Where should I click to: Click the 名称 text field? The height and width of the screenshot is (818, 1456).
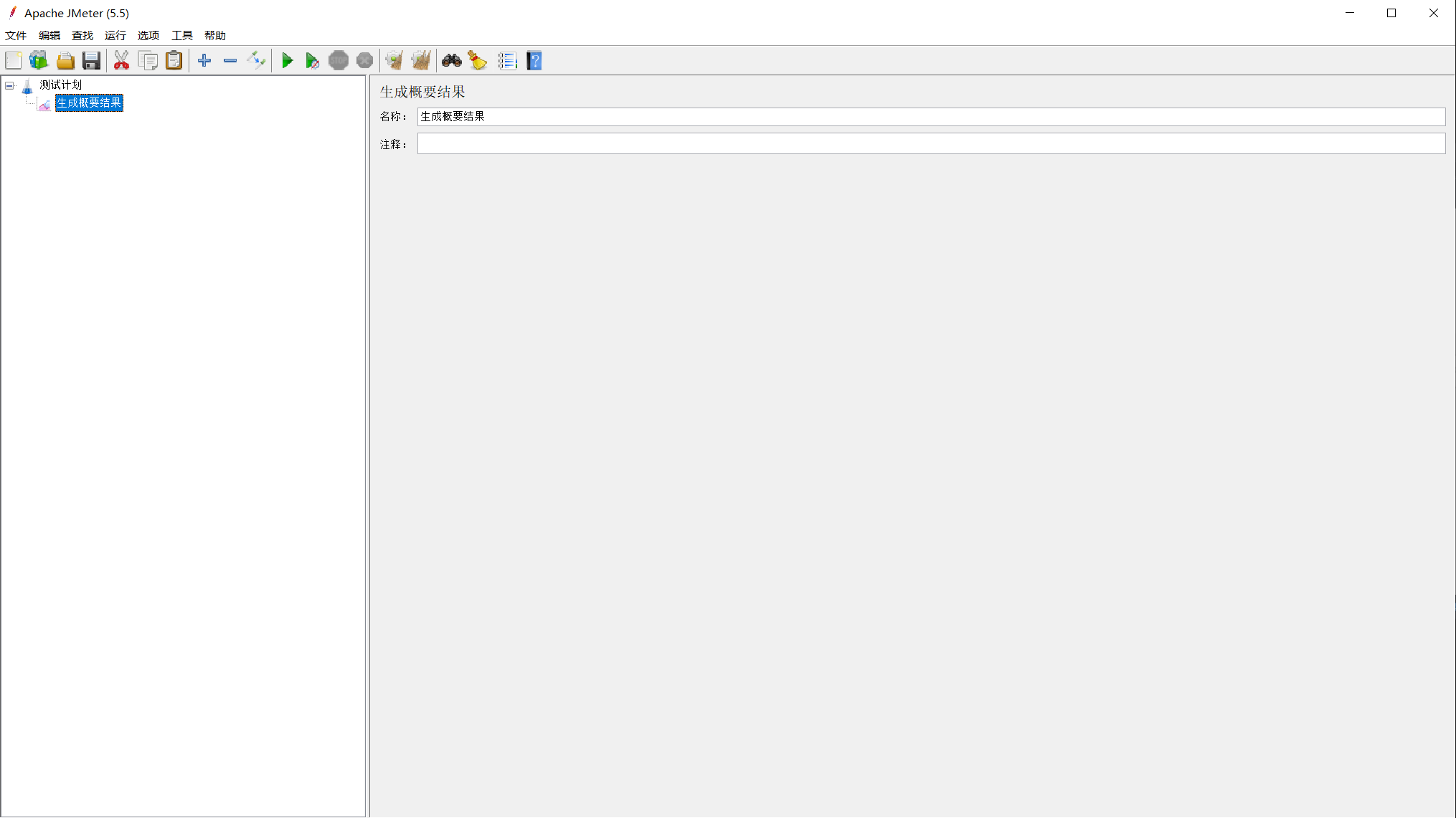(x=930, y=117)
